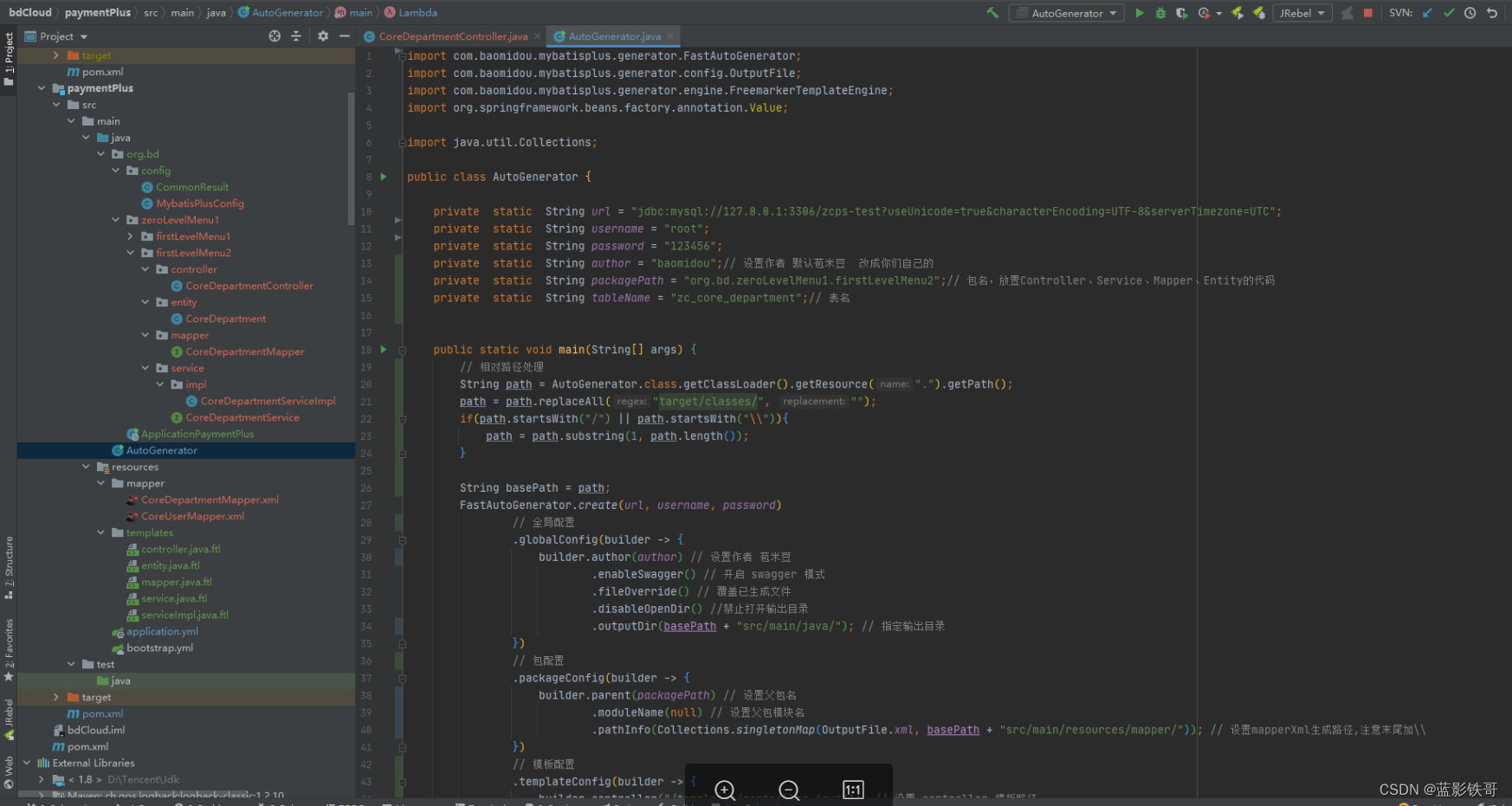Show SVN history clock icon
1512x806 pixels.
[1470, 13]
